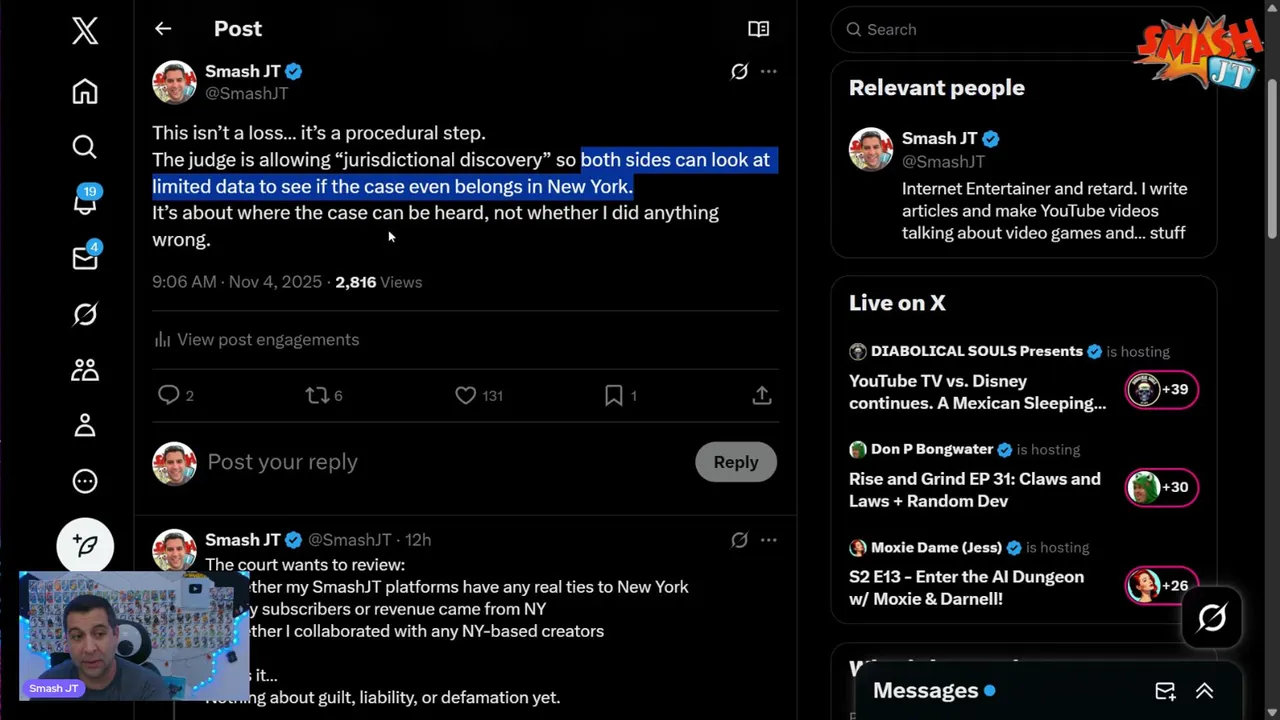Open more options sidebar menu
The width and height of the screenshot is (1280, 720).
[85, 481]
